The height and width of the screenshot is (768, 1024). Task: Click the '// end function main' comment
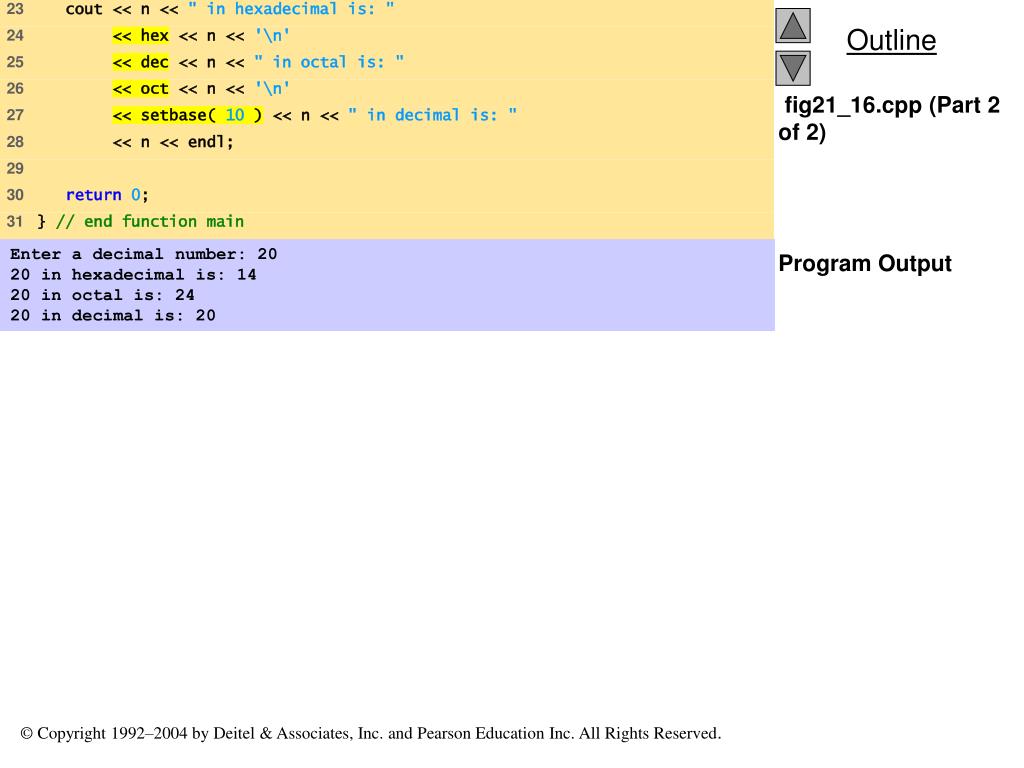[x=150, y=221]
